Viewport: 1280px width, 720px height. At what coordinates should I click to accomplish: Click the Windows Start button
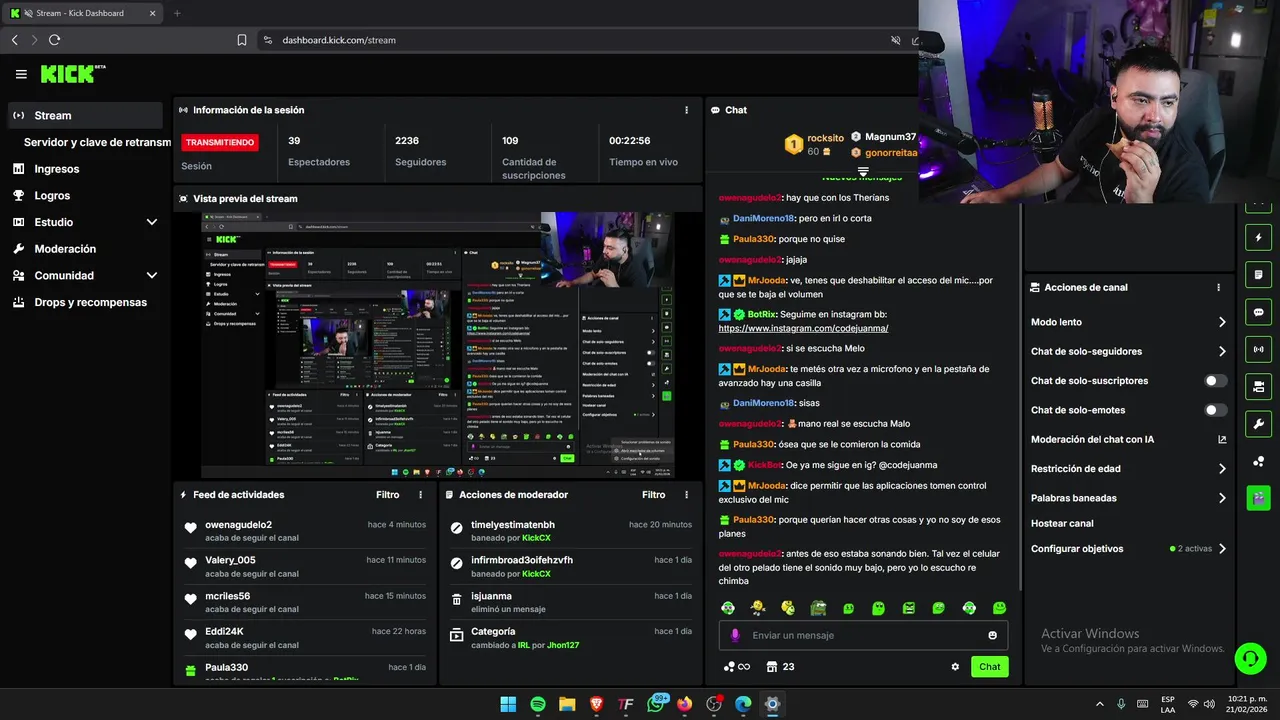[x=508, y=704]
